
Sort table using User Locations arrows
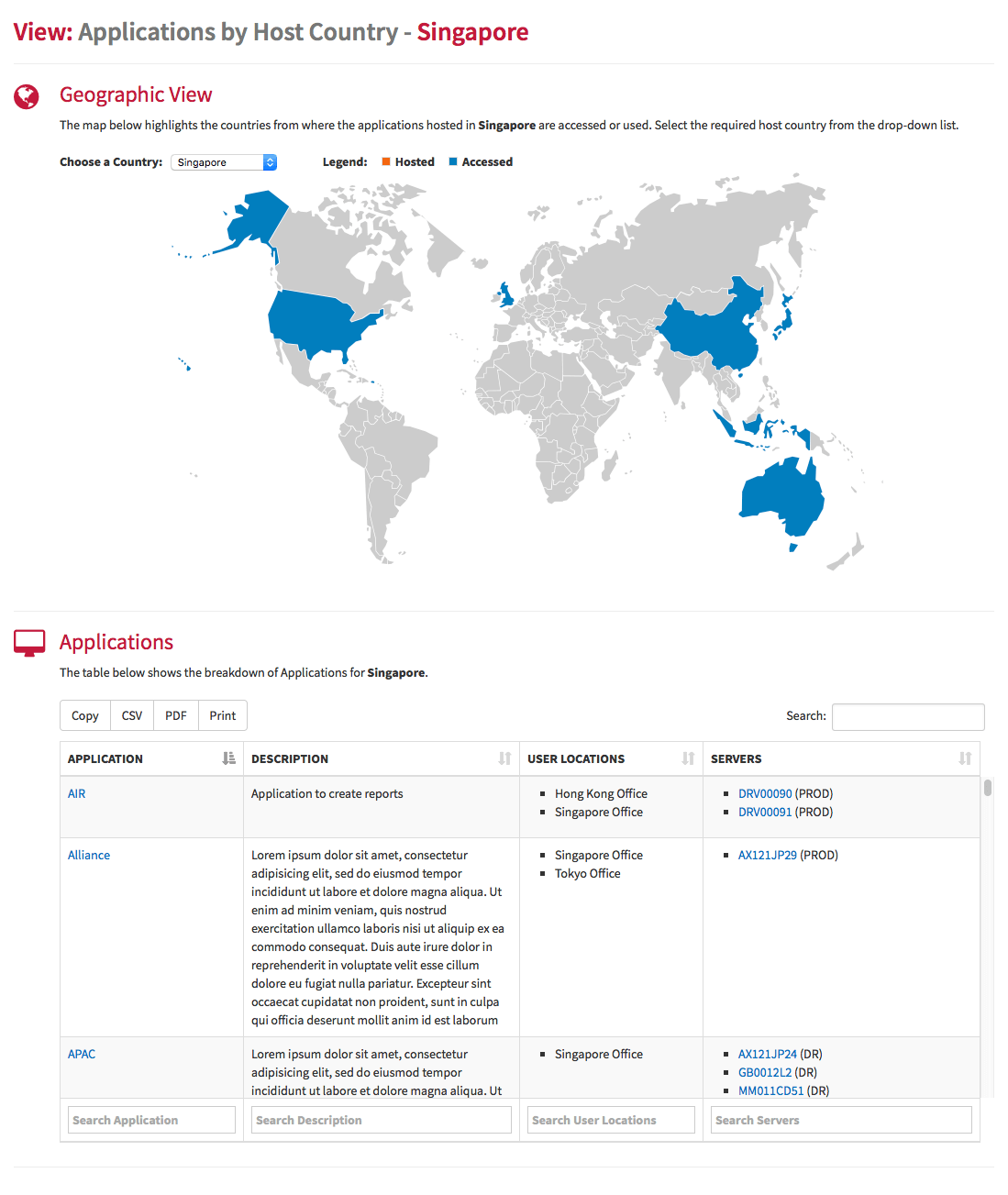click(688, 758)
